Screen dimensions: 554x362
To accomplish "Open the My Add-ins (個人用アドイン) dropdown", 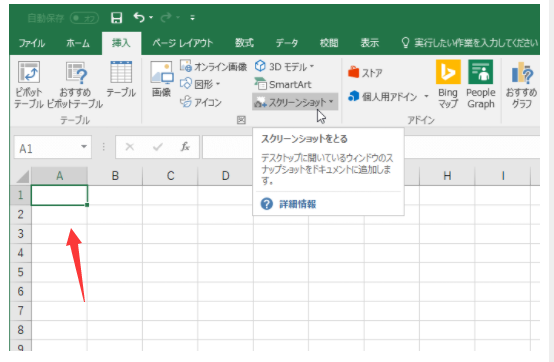I will (426, 96).
